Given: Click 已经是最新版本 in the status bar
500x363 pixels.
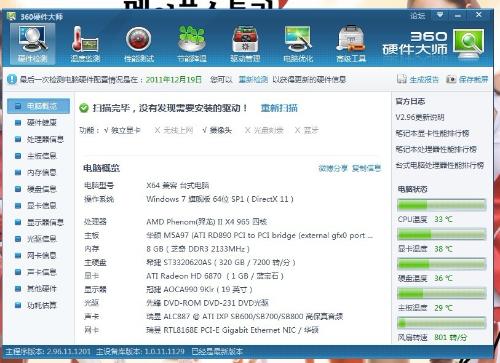Looking at the screenshot, I should (217, 351).
